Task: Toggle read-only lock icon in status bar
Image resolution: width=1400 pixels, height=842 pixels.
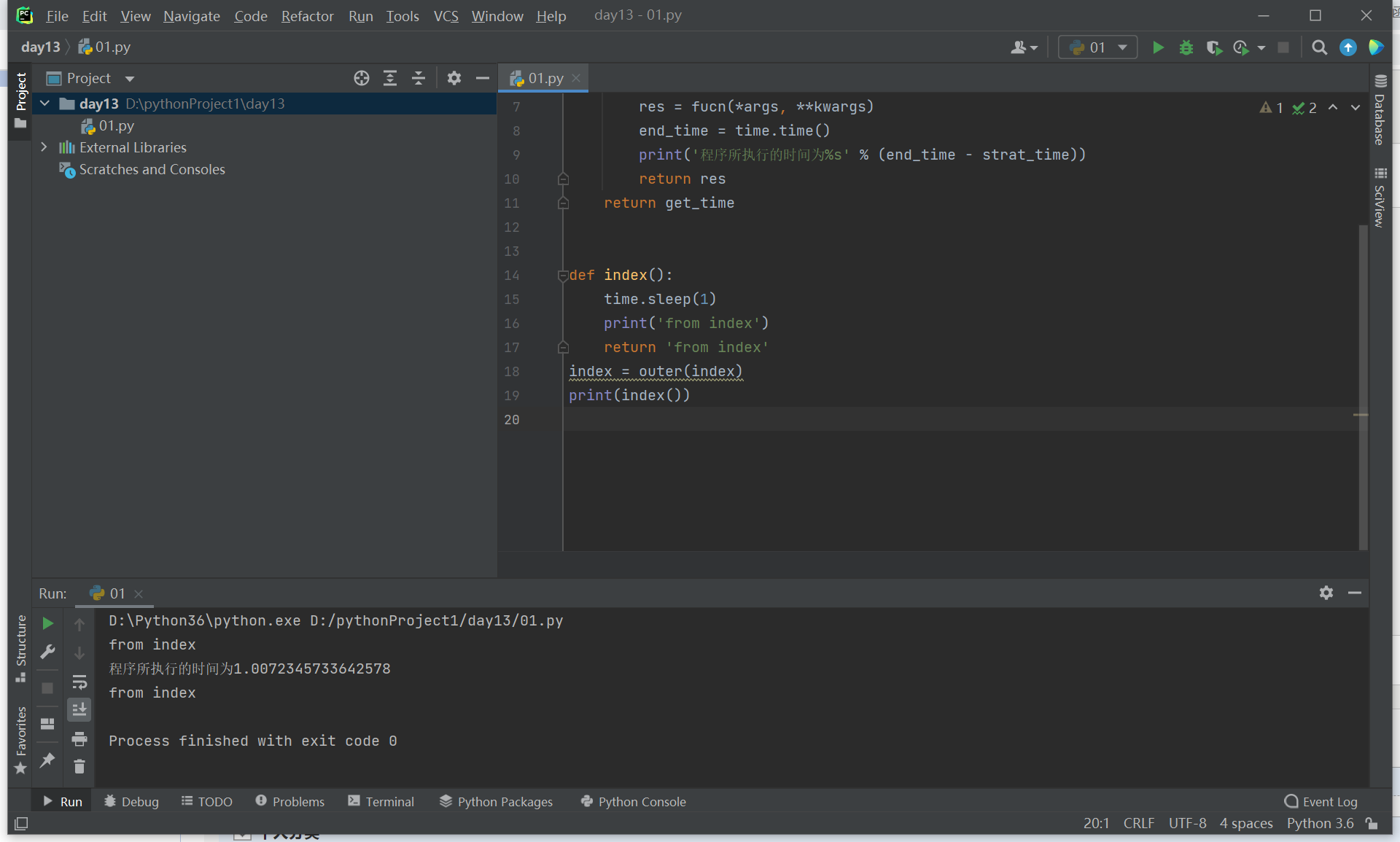Action: (x=1372, y=823)
